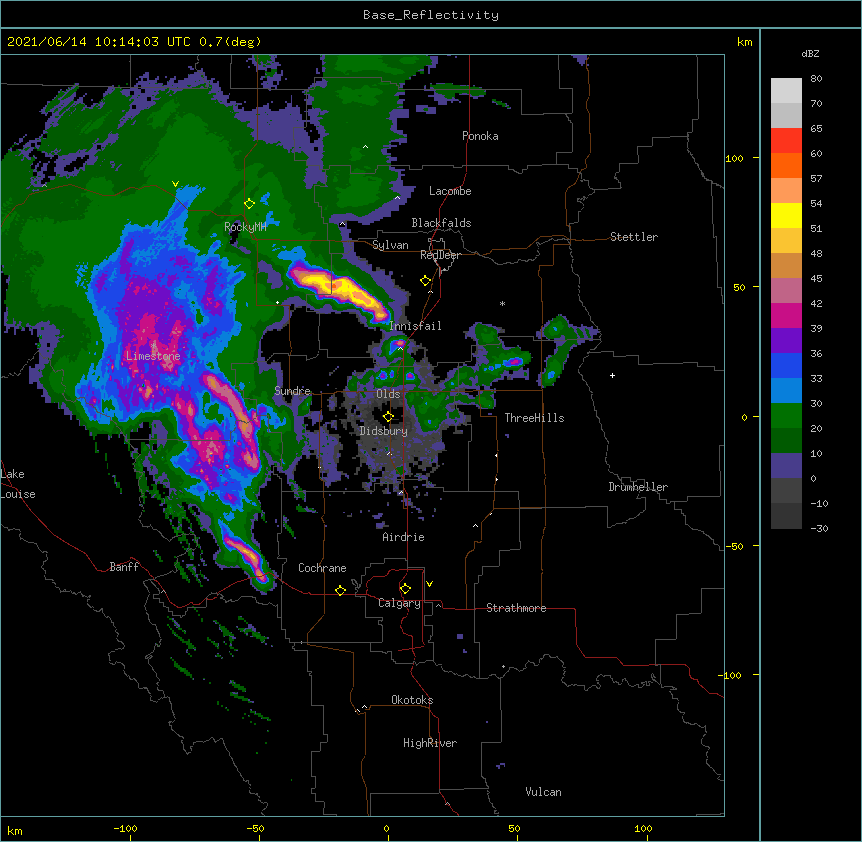Pick the purple 36-39 dBZ legend swatch
Image resolution: width=862 pixels, height=842 pixels.
pyautogui.click(x=786, y=341)
